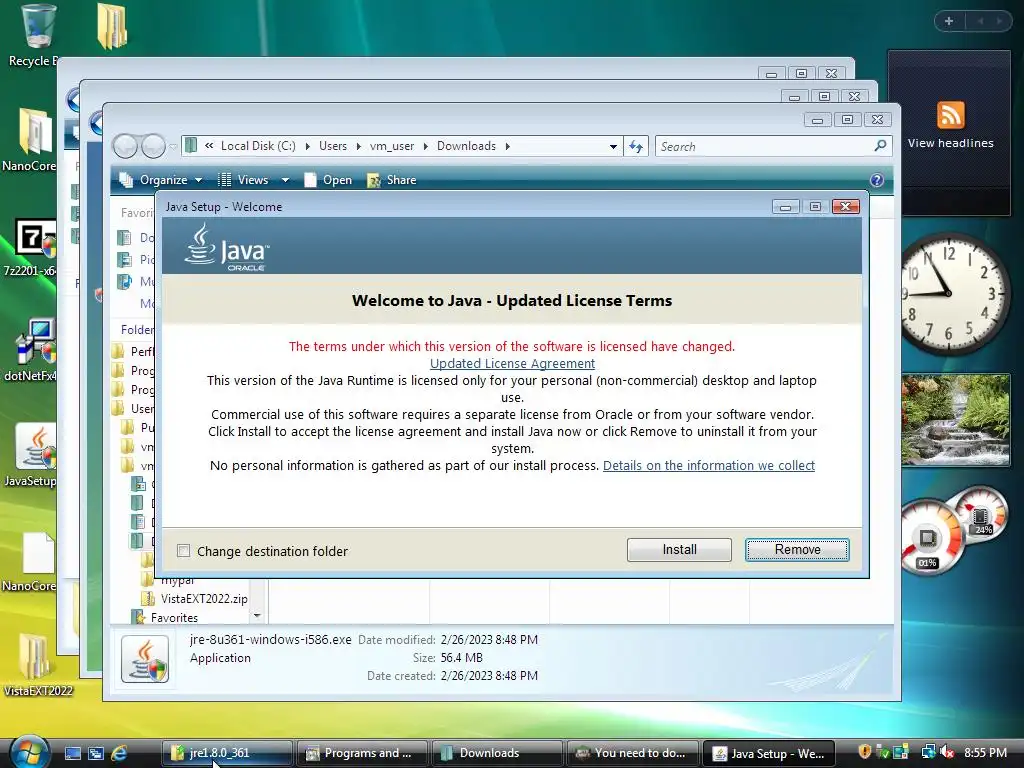
Task: Click the Windows Start orb
Action: coord(28,752)
